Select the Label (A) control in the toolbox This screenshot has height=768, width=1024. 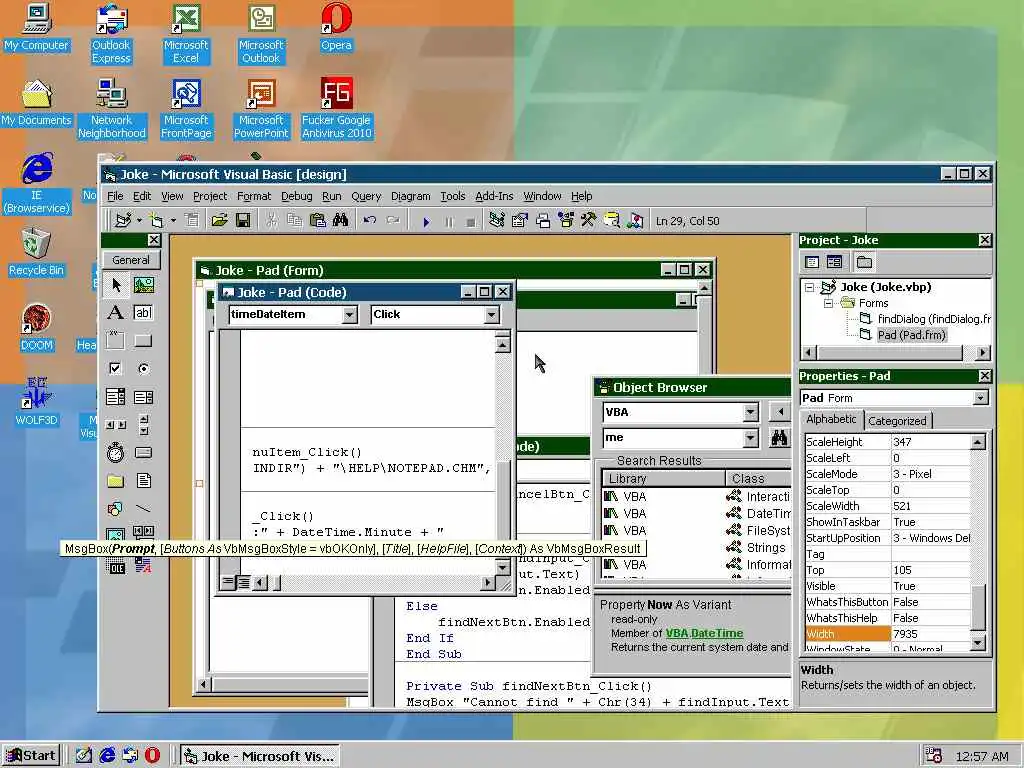coord(116,313)
